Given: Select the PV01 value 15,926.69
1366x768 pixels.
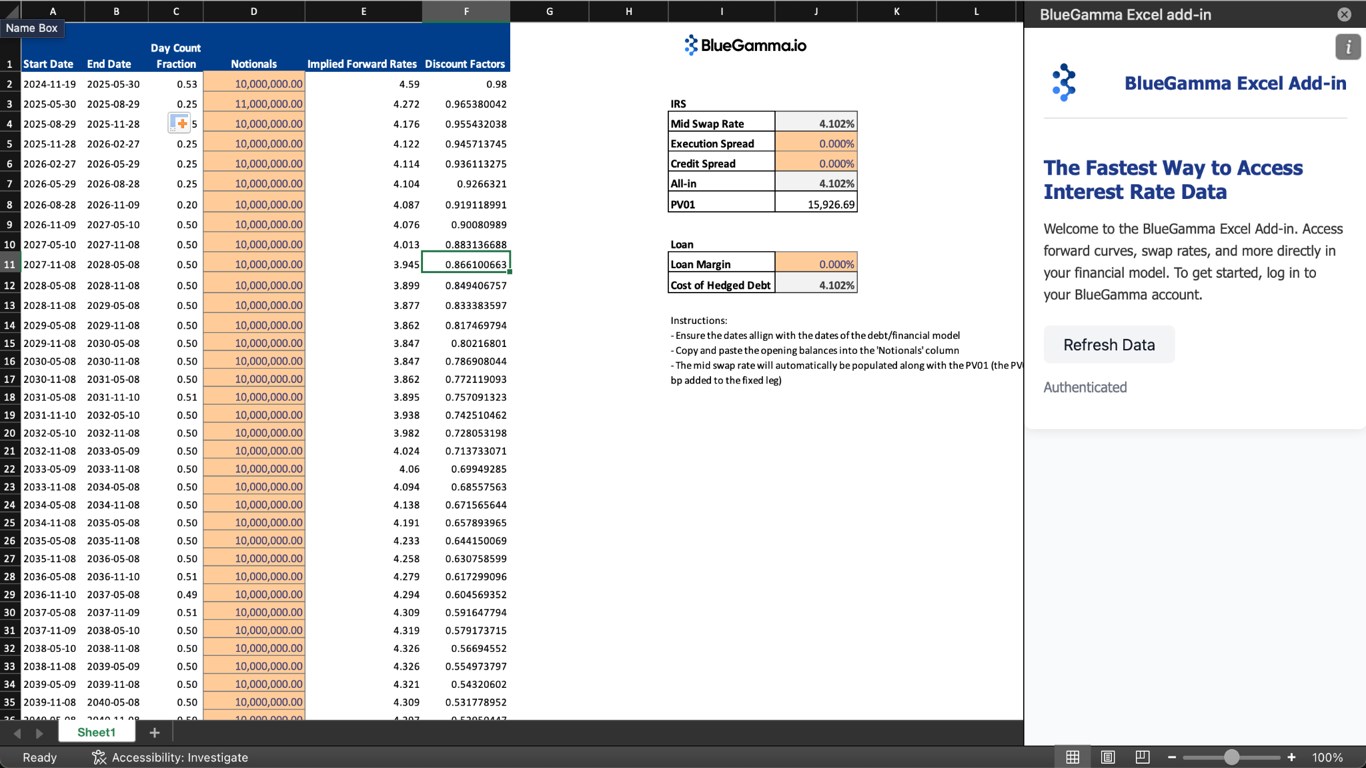Looking at the screenshot, I should [816, 204].
